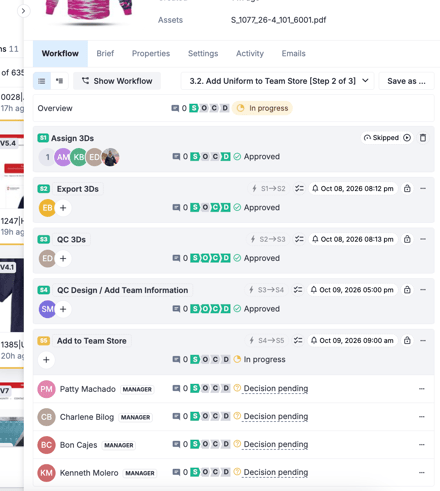This screenshot has width=440, height=491.
Task: Open the S3→S4 trigger for QC Design
Action: [x=267, y=290]
